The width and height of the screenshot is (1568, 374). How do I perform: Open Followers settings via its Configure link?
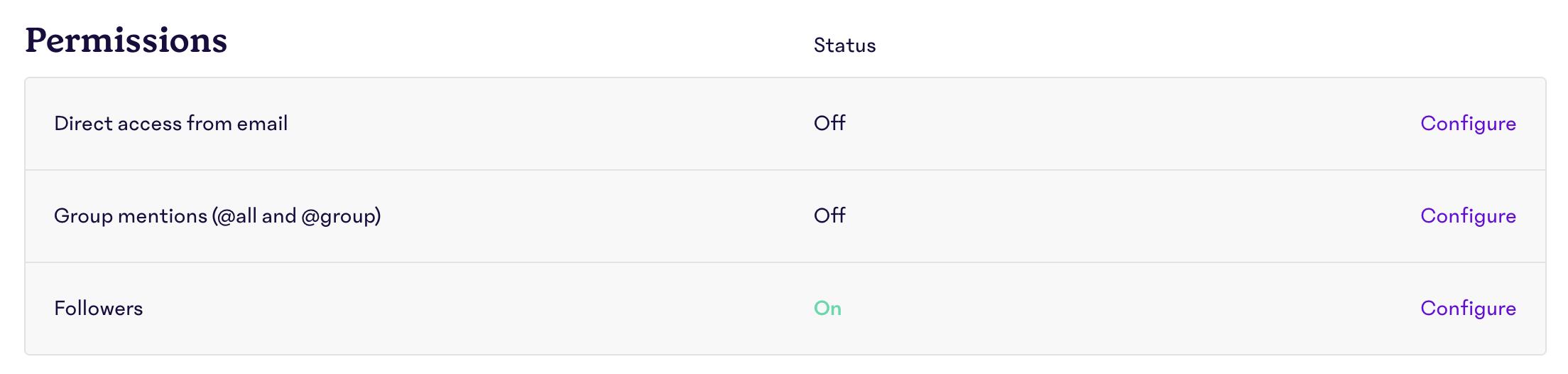pos(1468,309)
